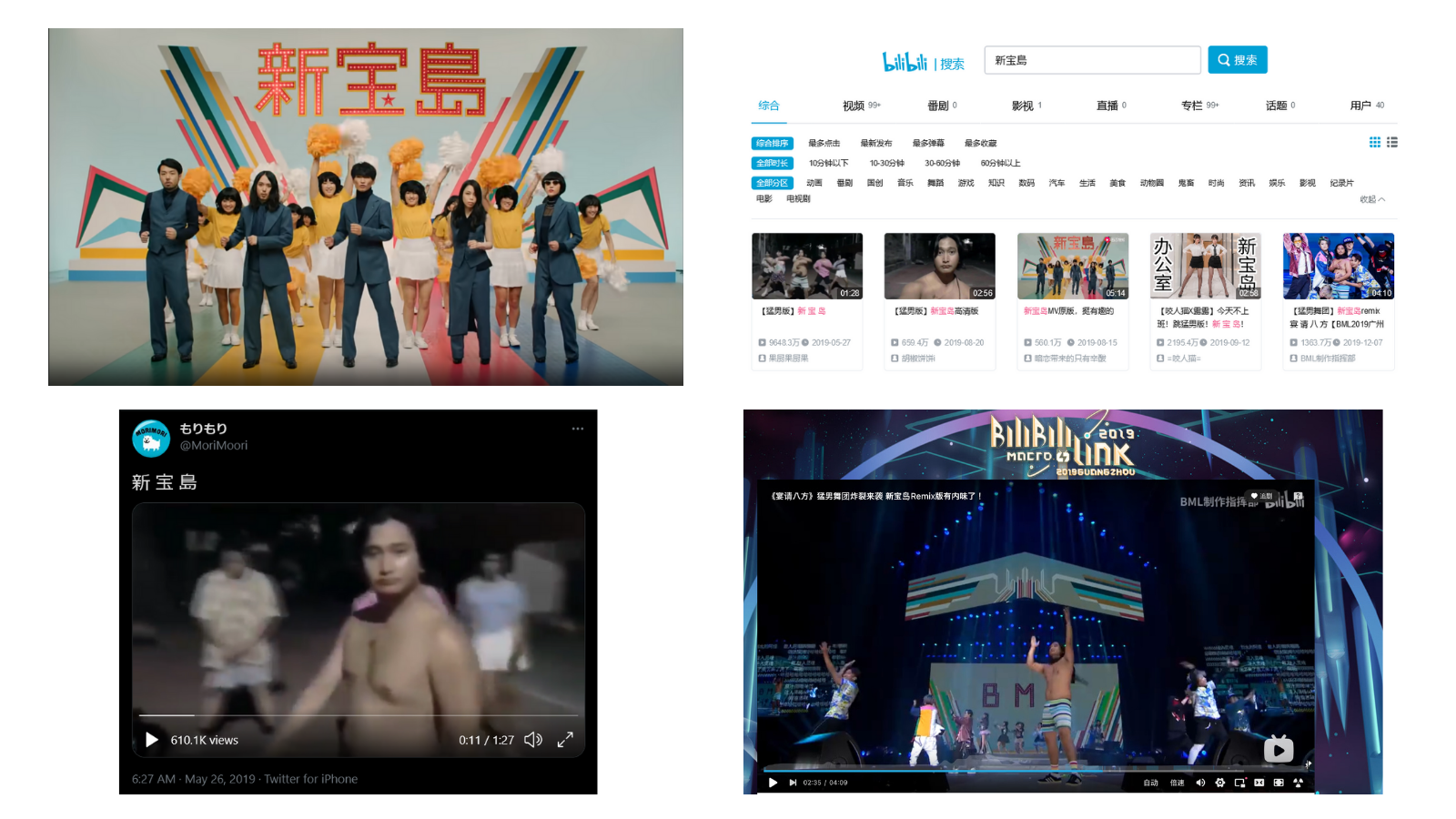The width and height of the screenshot is (1456, 819).
Task: Open the 番剧 tab
Action: click(942, 106)
